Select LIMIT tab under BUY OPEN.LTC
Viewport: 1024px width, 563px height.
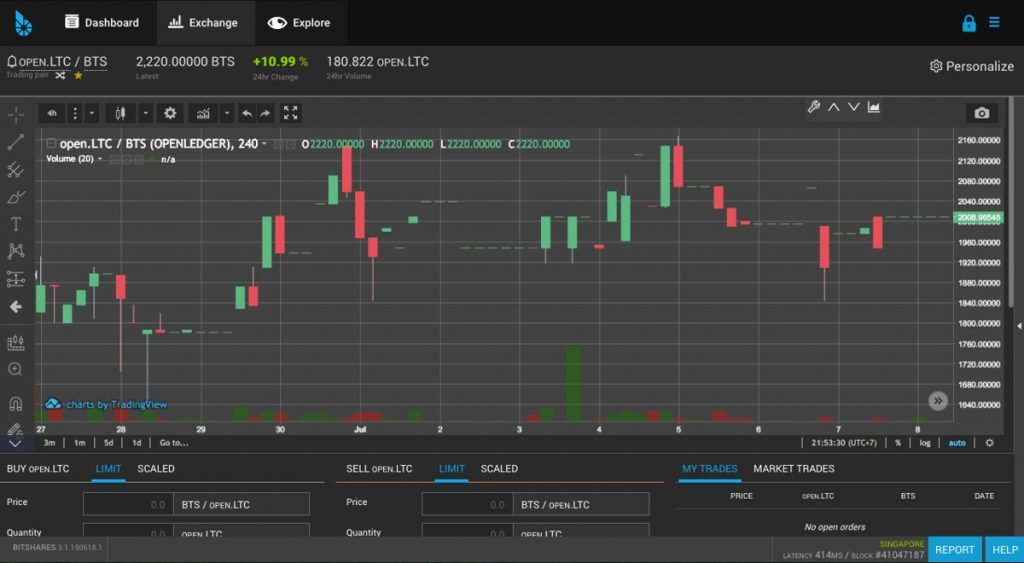pos(108,469)
